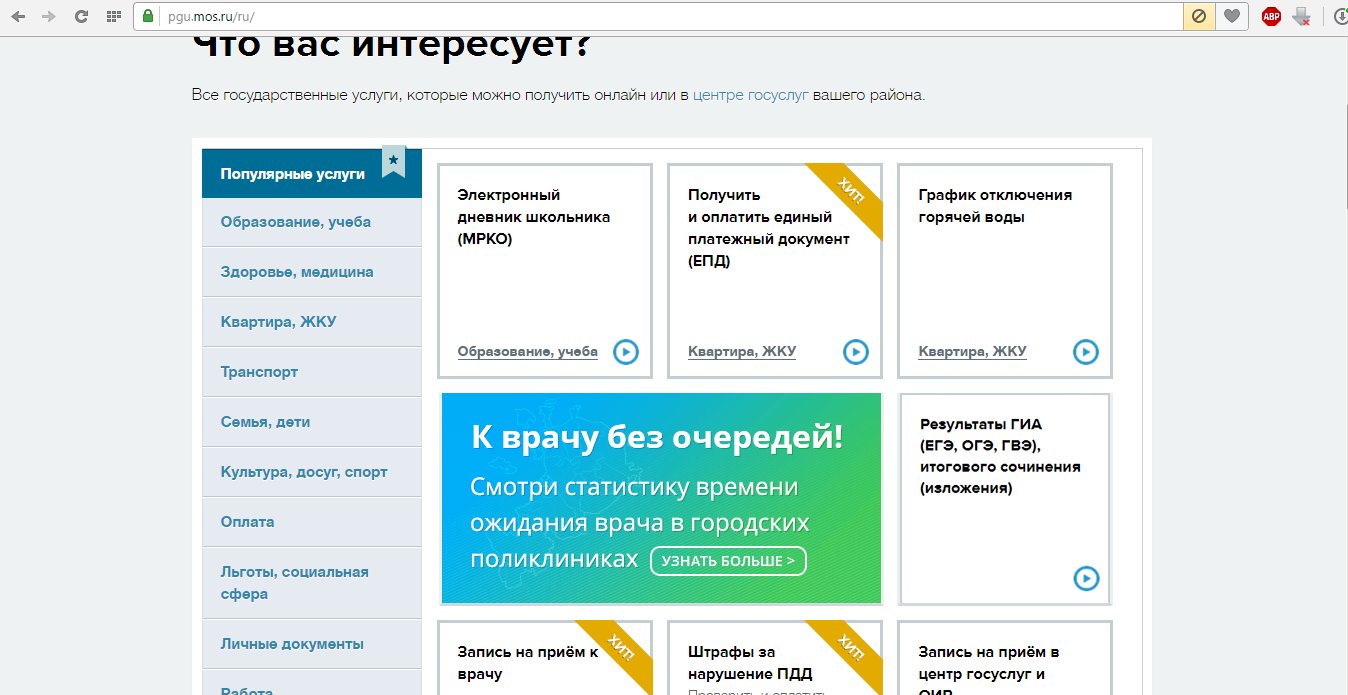Select Льготы, социальная сфера category
Image resolution: width=1348 pixels, height=695 pixels.
click(312, 583)
